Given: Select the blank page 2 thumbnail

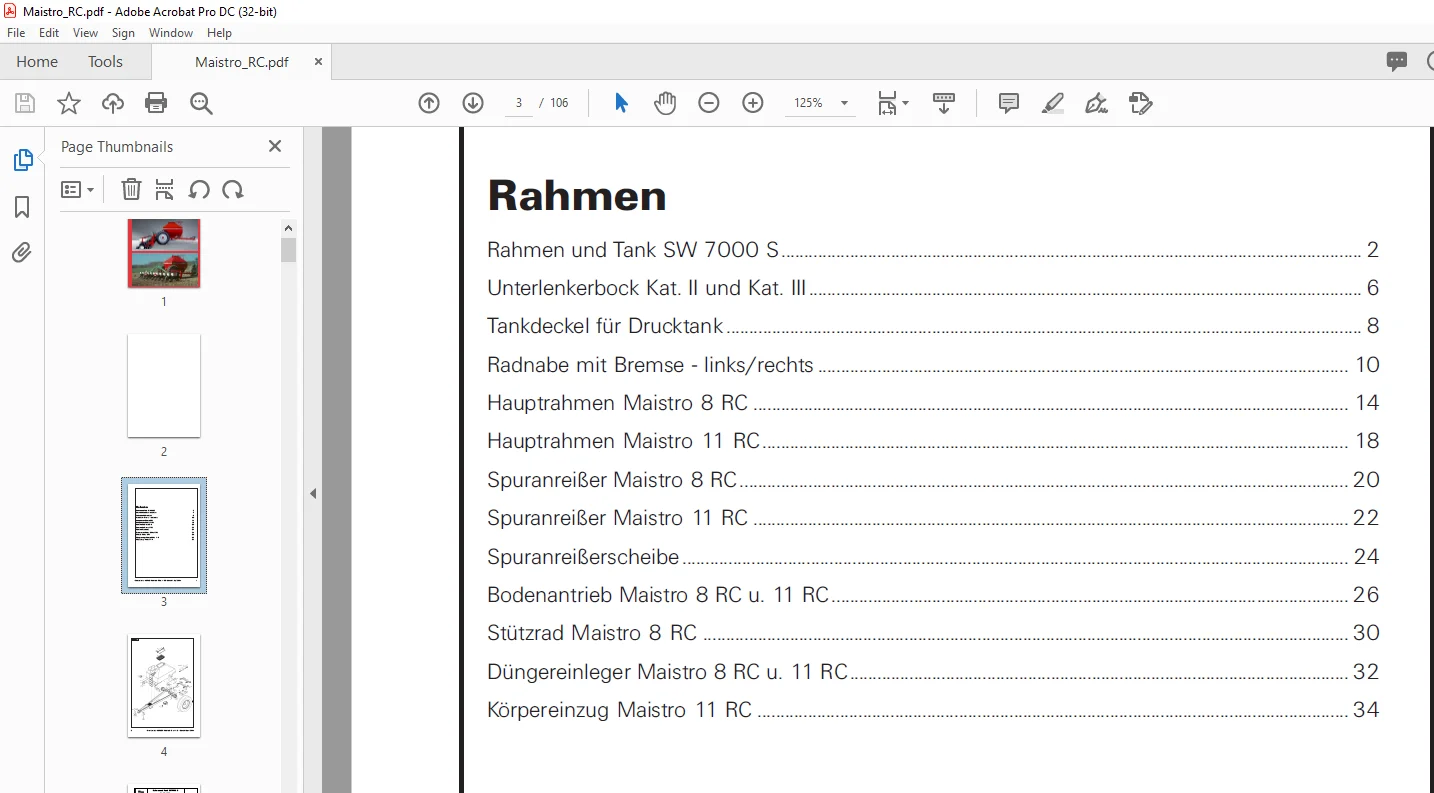Looking at the screenshot, I should tap(164, 386).
